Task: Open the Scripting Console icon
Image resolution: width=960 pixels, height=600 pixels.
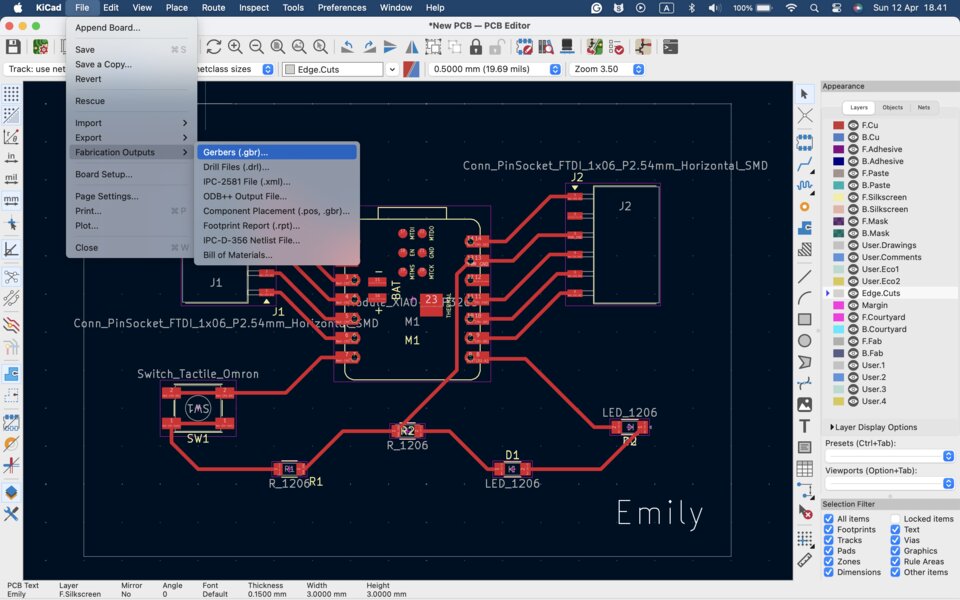Action: click(670, 47)
